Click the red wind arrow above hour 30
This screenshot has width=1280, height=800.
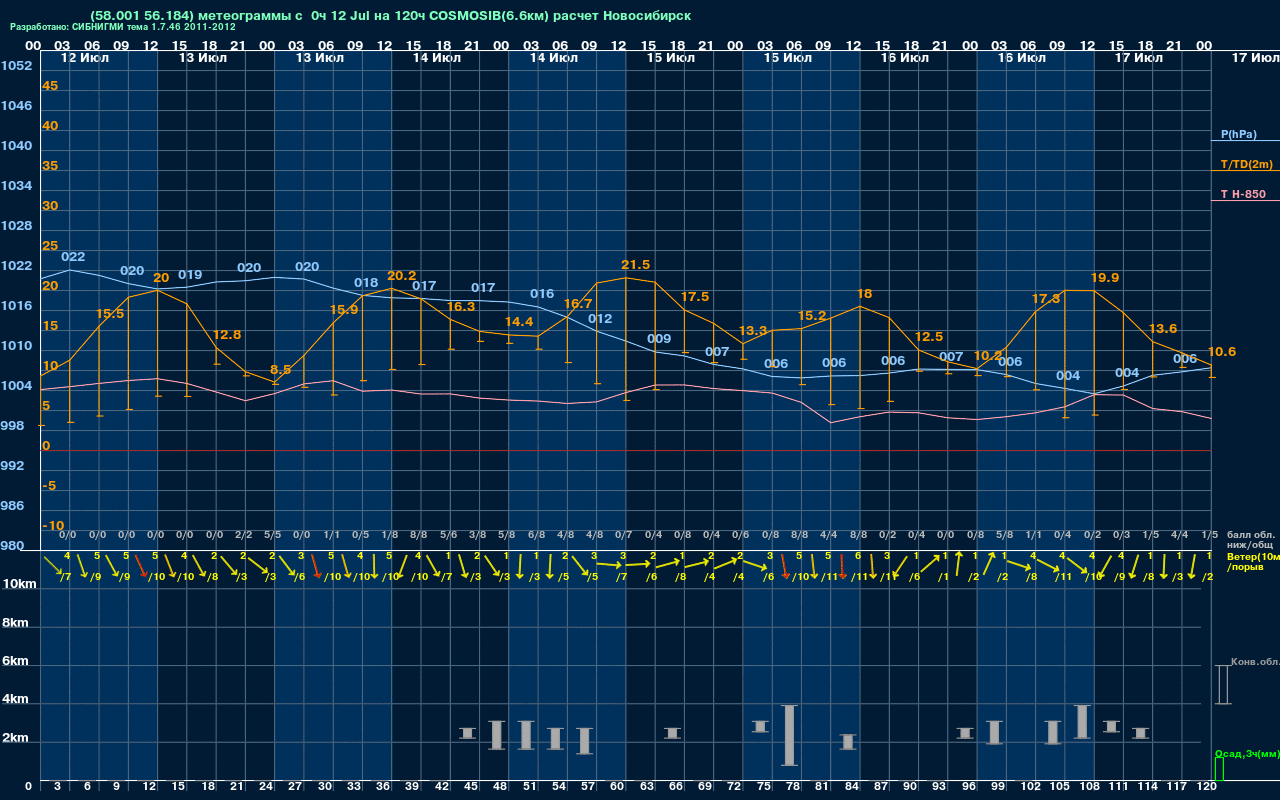pos(317,568)
